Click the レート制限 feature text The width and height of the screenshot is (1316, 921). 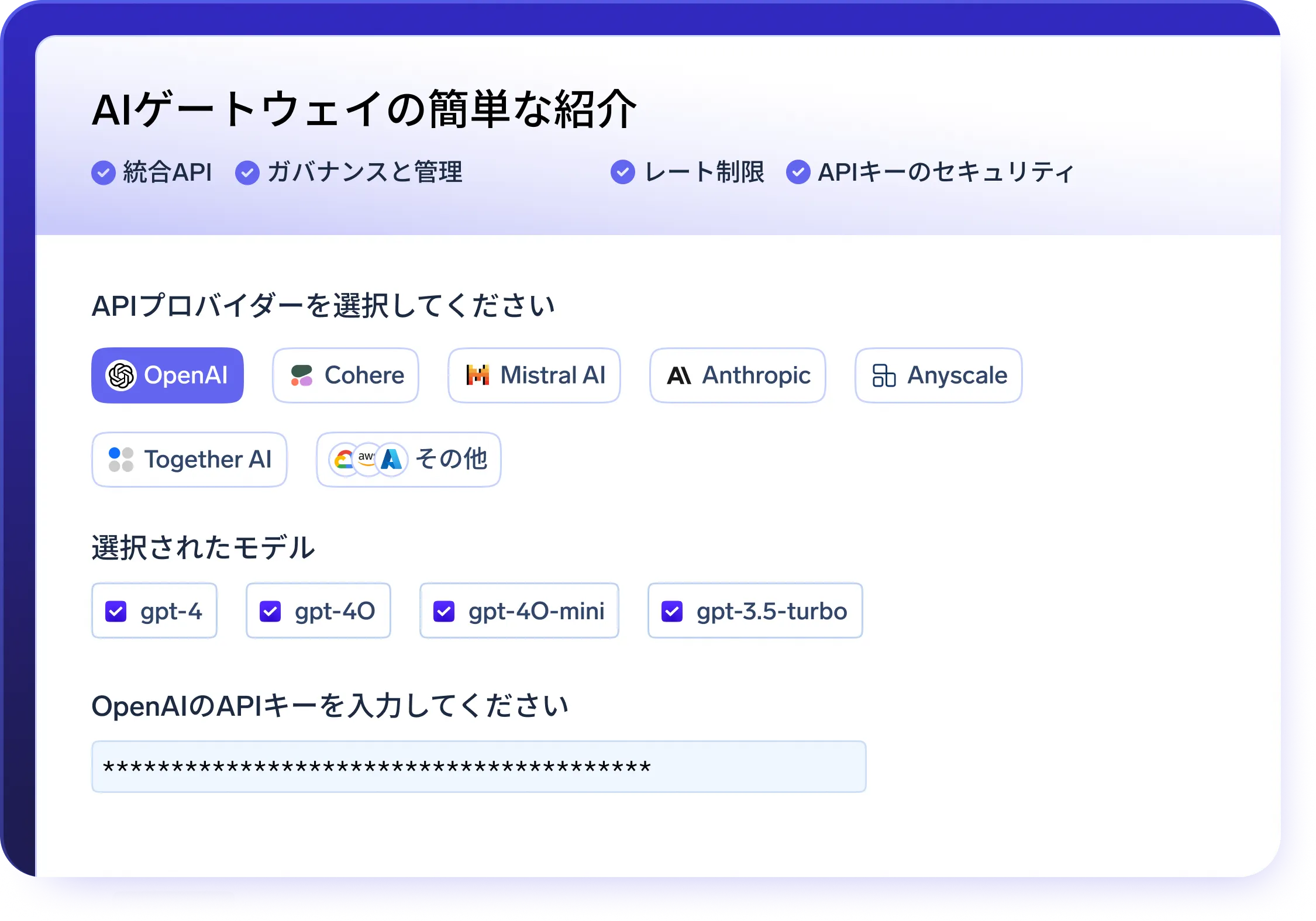[704, 172]
